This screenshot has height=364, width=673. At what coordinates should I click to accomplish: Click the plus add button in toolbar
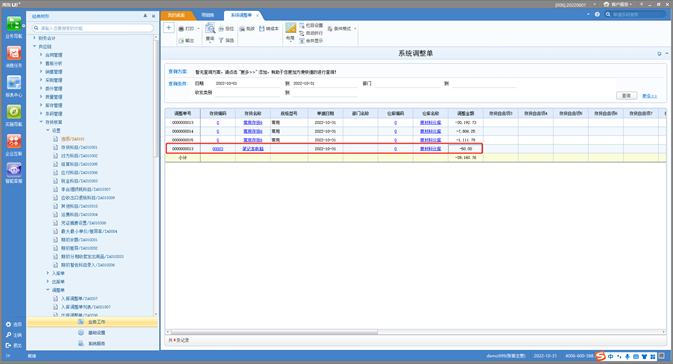169,28
